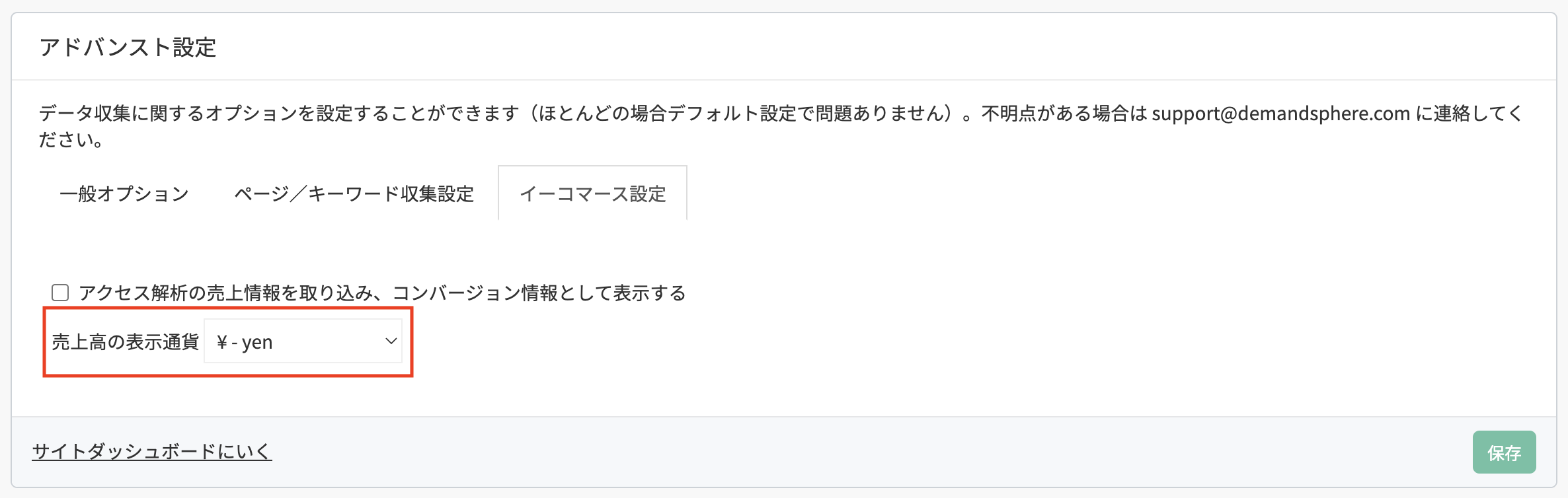Image resolution: width=1568 pixels, height=498 pixels.
Task: Open the 一般オプション tab
Action: pyautogui.click(x=124, y=194)
